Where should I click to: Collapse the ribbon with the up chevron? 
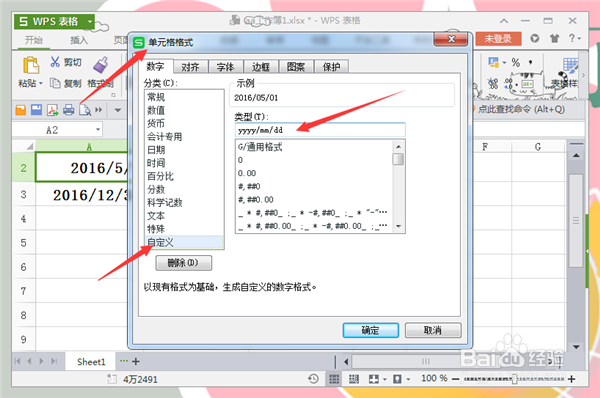pos(504,21)
